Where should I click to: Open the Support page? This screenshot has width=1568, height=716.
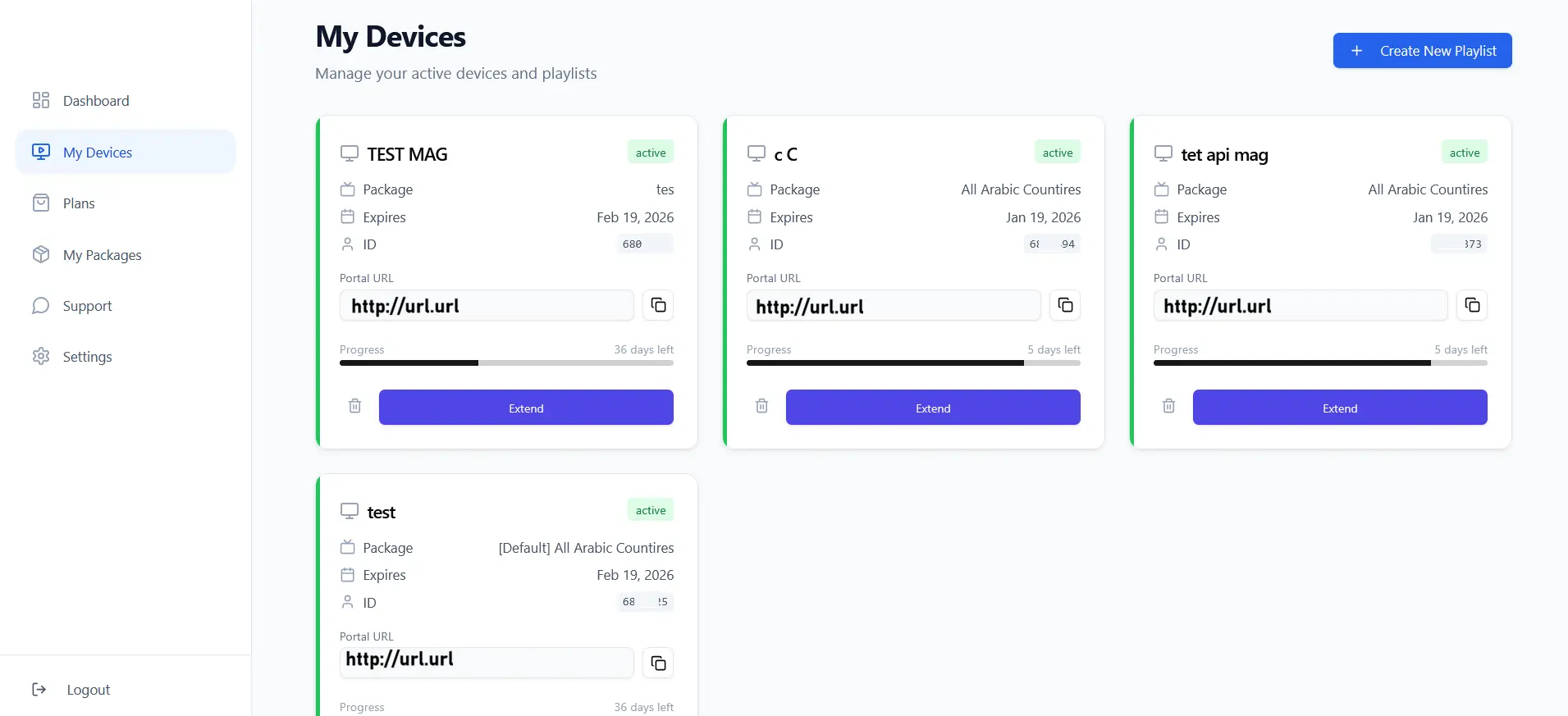tap(87, 306)
